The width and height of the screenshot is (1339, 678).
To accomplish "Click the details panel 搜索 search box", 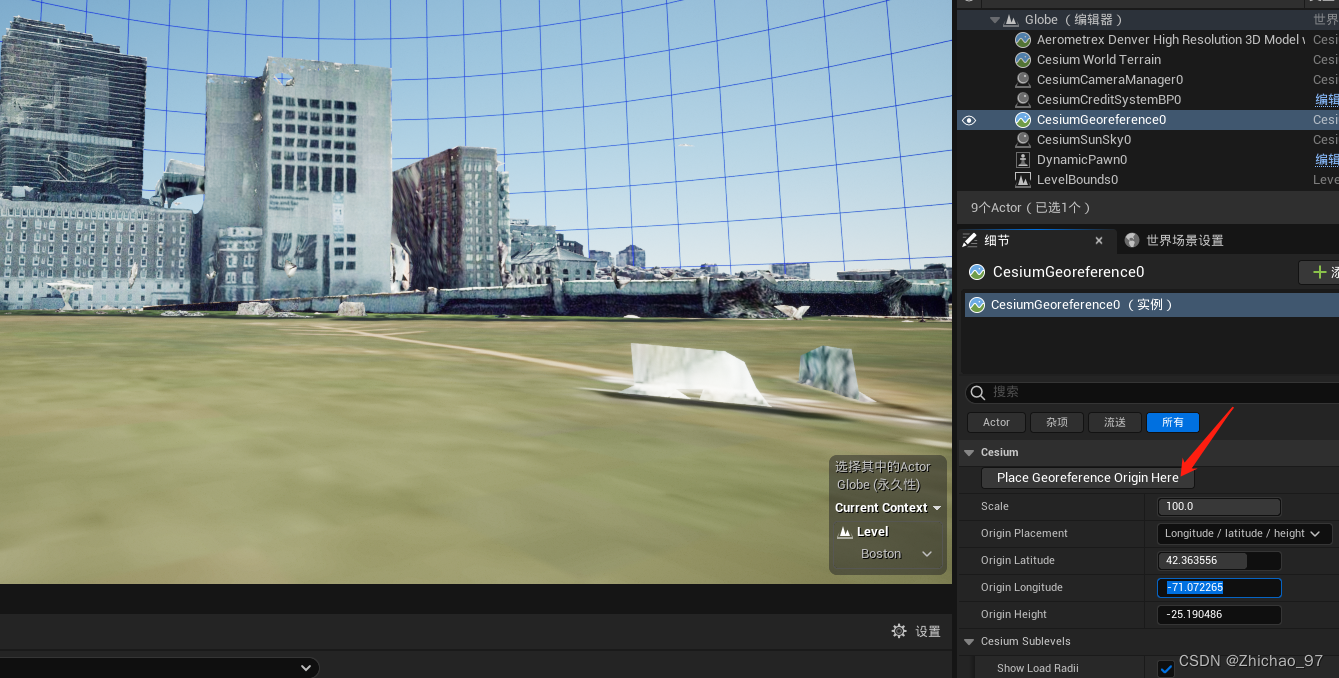I will pyautogui.click(x=1152, y=392).
